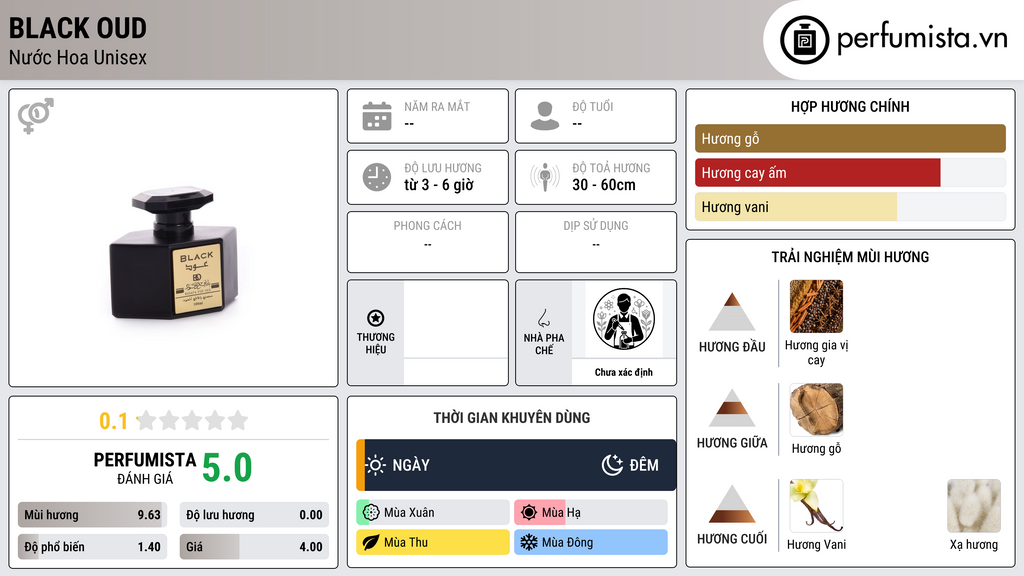This screenshot has width=1024, height=576.
Task: Click the star badge icon above Thương hiệu
Action: [376, 318]
